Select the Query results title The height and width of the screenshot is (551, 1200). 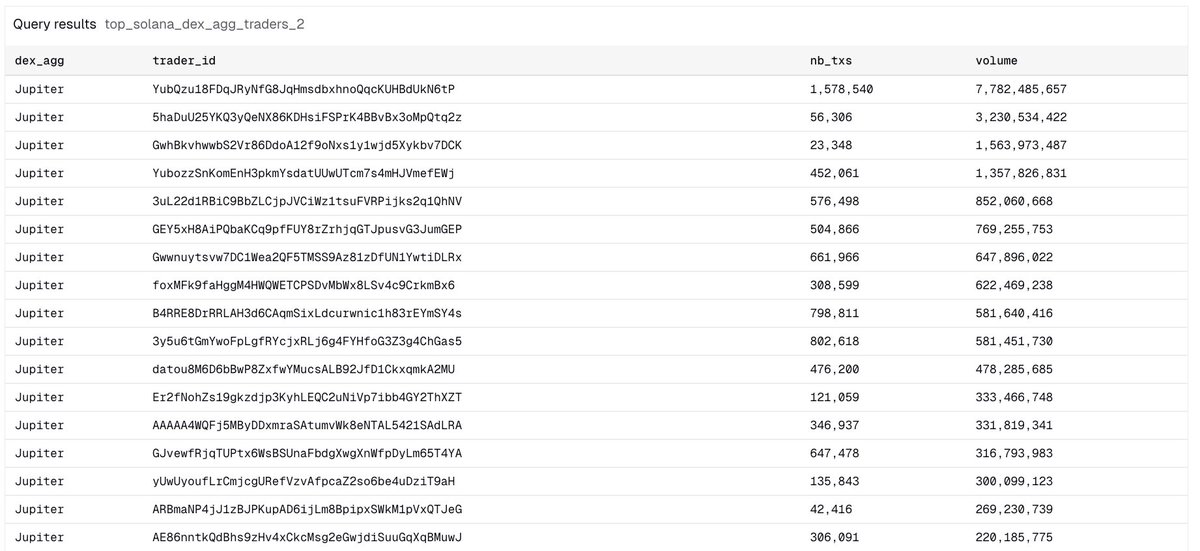pos(55,24)
